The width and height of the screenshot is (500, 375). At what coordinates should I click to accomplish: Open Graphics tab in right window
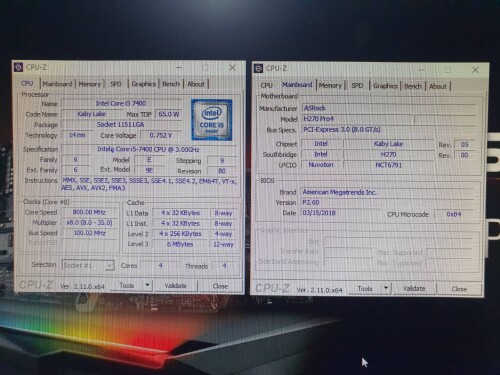point(385,86)
